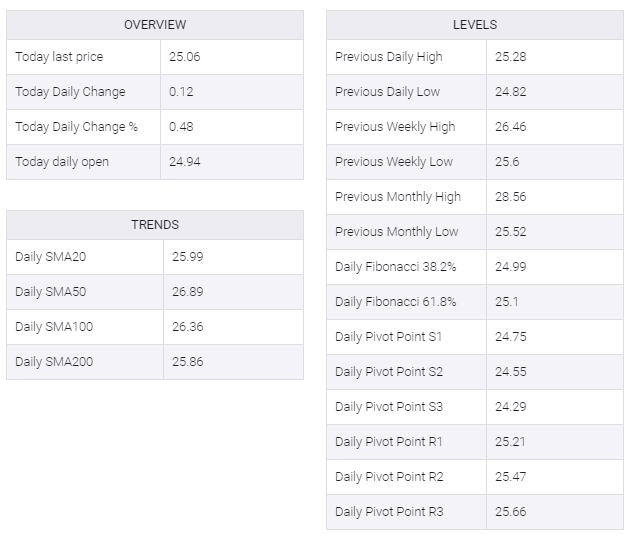Select the Daily Pivot Point R3 value 25.66
This screenshot has width=636, height=537.
pos(511,512)
